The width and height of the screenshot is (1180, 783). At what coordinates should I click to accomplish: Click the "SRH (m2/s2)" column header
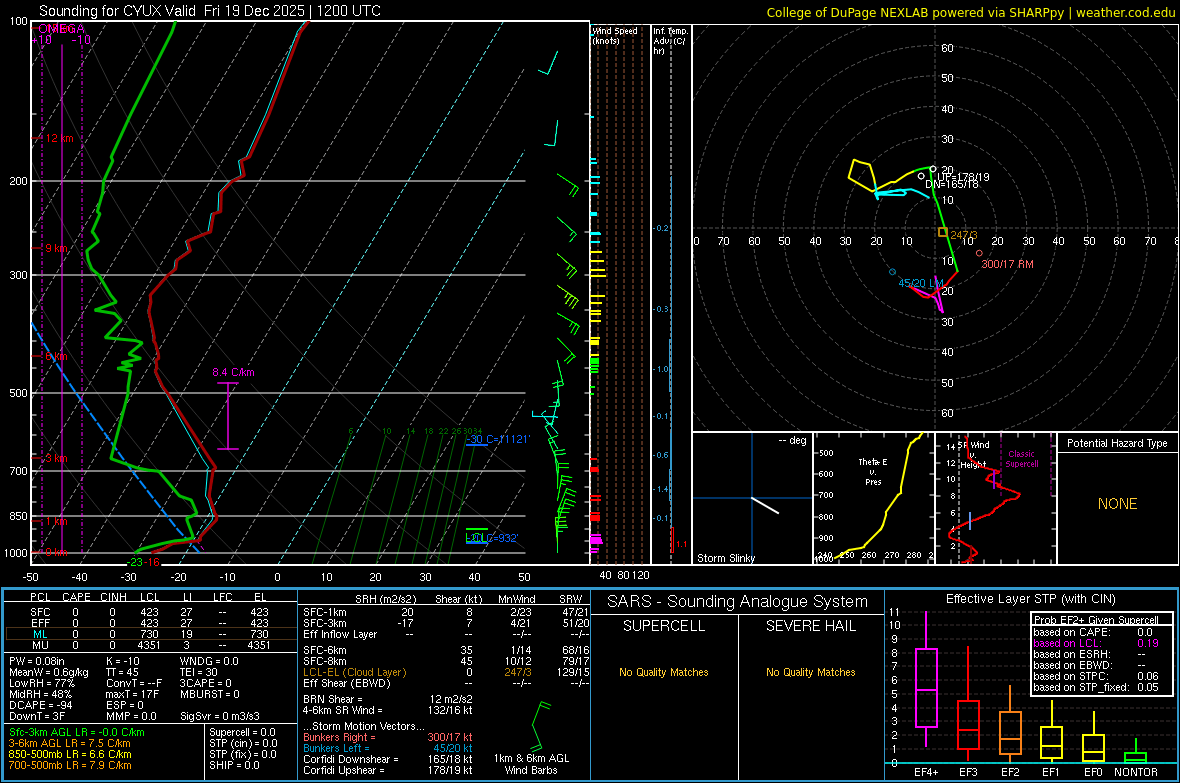click(x=385, y=599)
